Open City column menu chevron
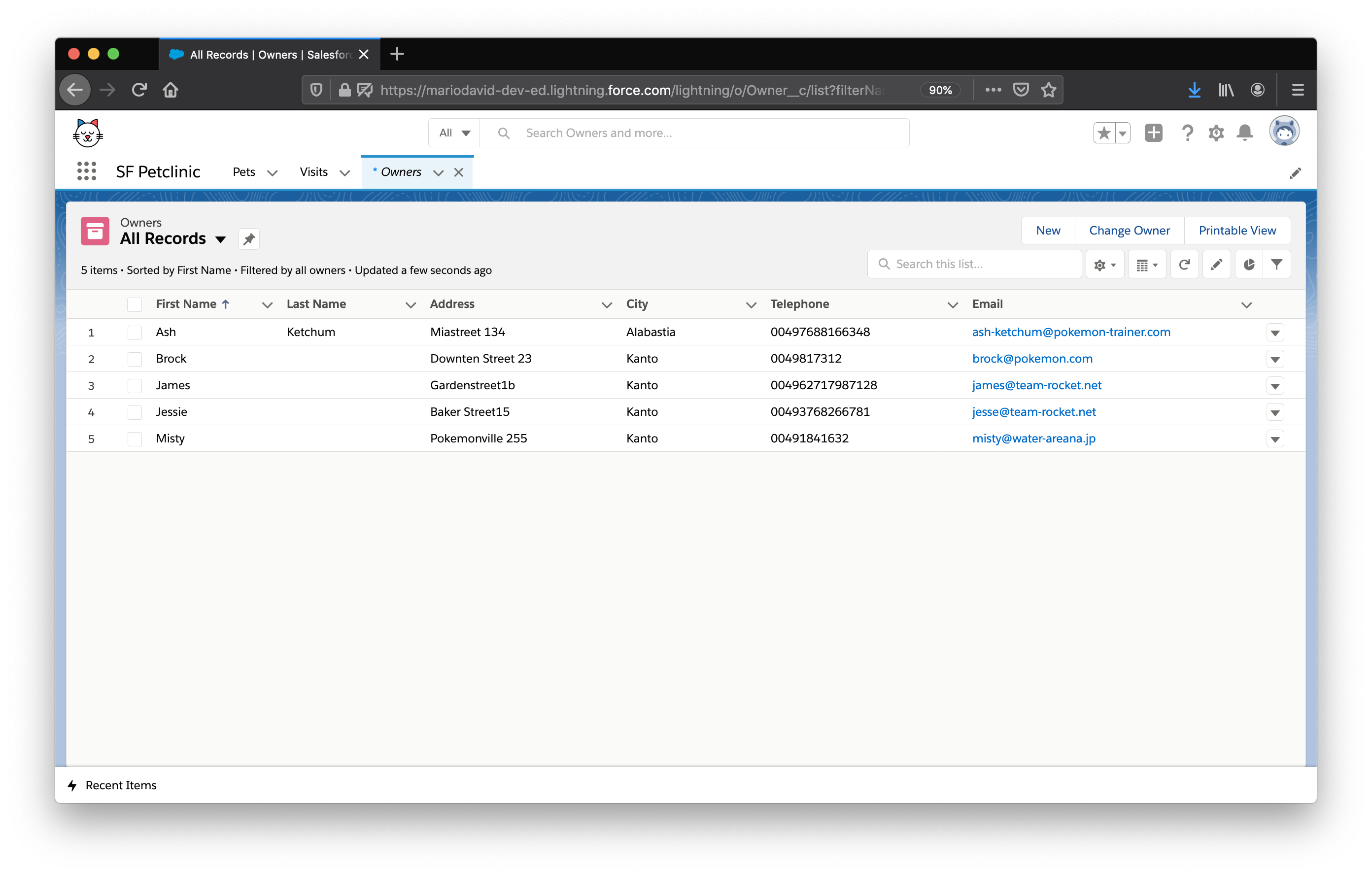The height and width of the screenshot is (876, 1372). [x=751, y=304]
